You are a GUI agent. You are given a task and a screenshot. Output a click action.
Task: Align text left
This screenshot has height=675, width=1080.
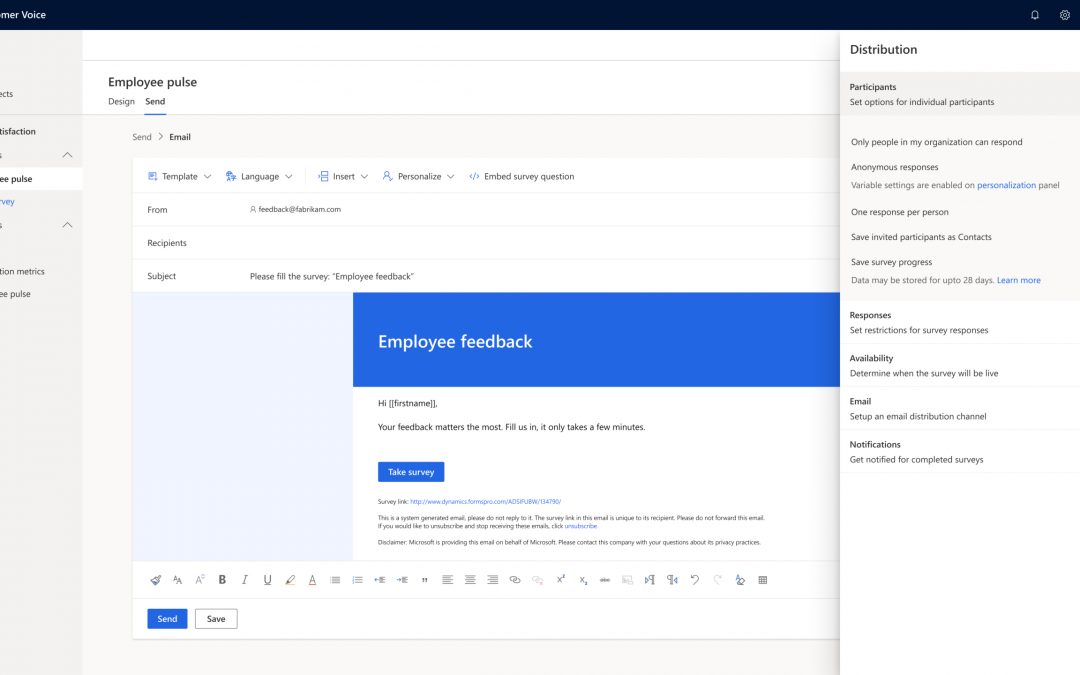tap(448, 580)
